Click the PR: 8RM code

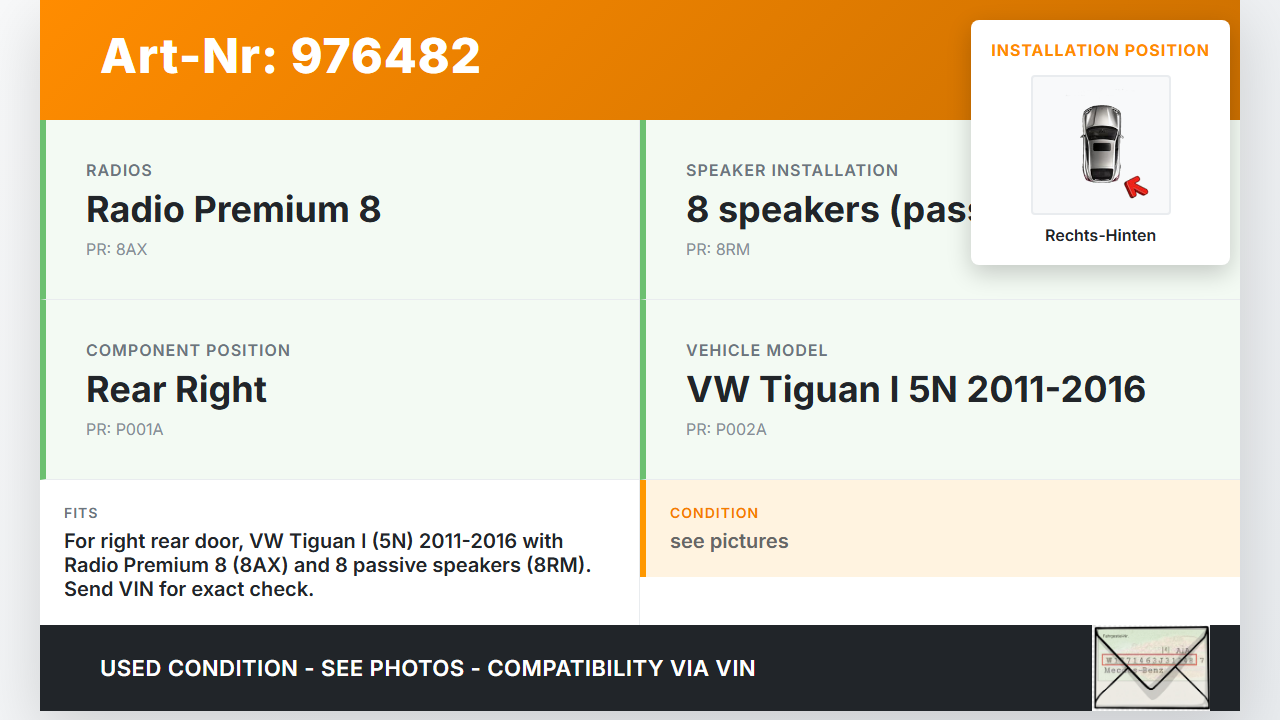click(717, 249)
